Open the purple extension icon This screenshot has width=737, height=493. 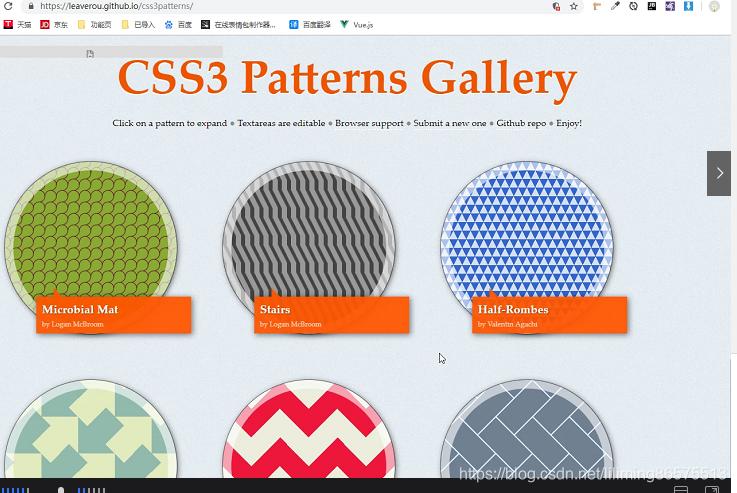(x=670, y=6)
